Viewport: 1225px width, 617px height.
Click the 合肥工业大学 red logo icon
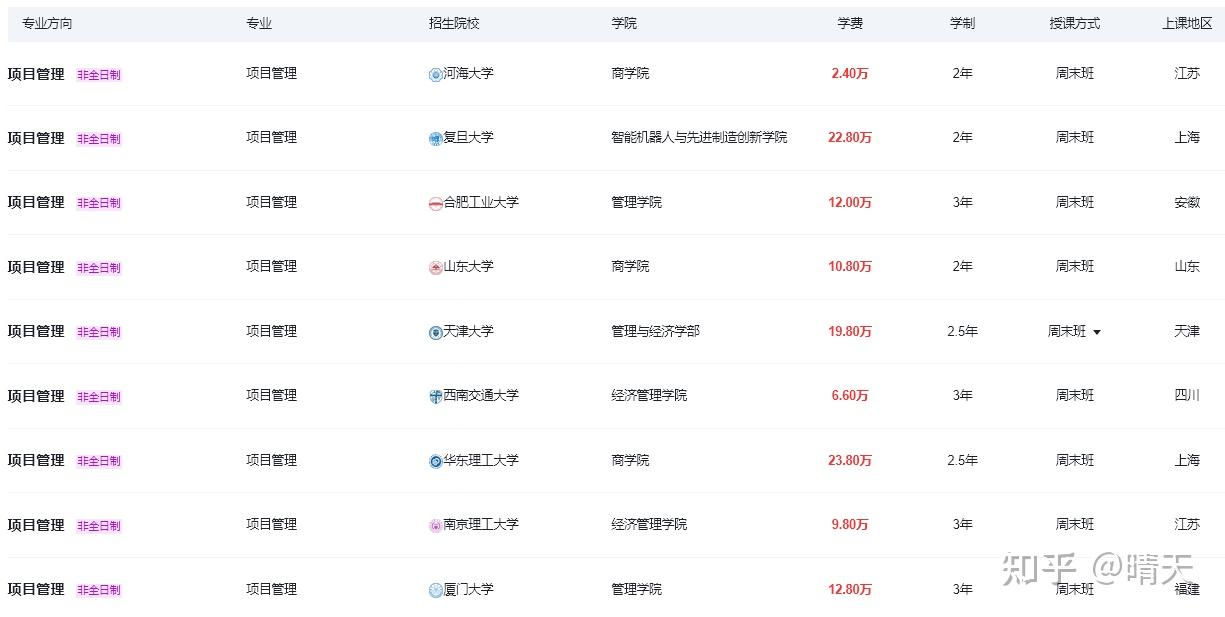coord(435,203)
